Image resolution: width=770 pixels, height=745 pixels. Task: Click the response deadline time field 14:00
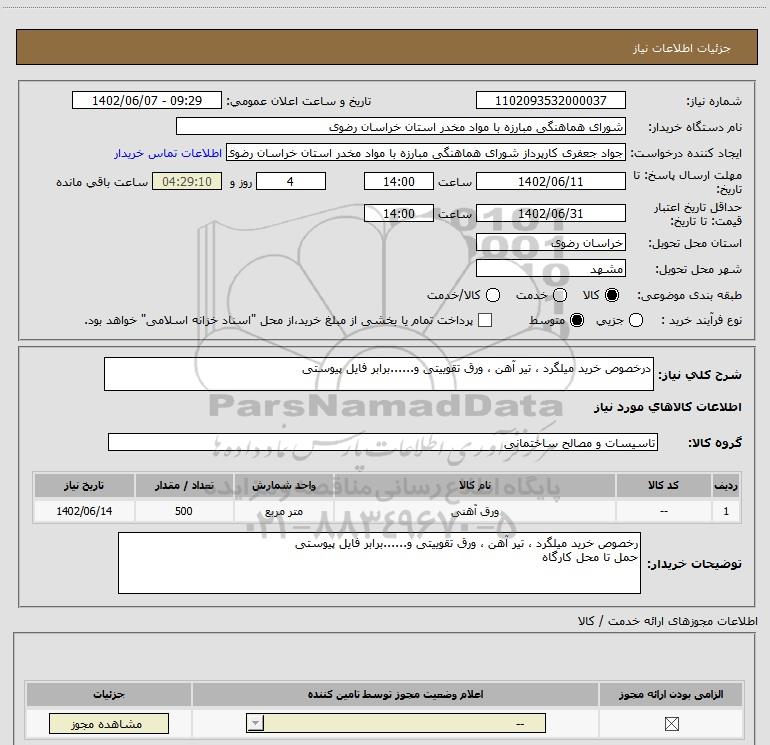(x=399, y=181)
